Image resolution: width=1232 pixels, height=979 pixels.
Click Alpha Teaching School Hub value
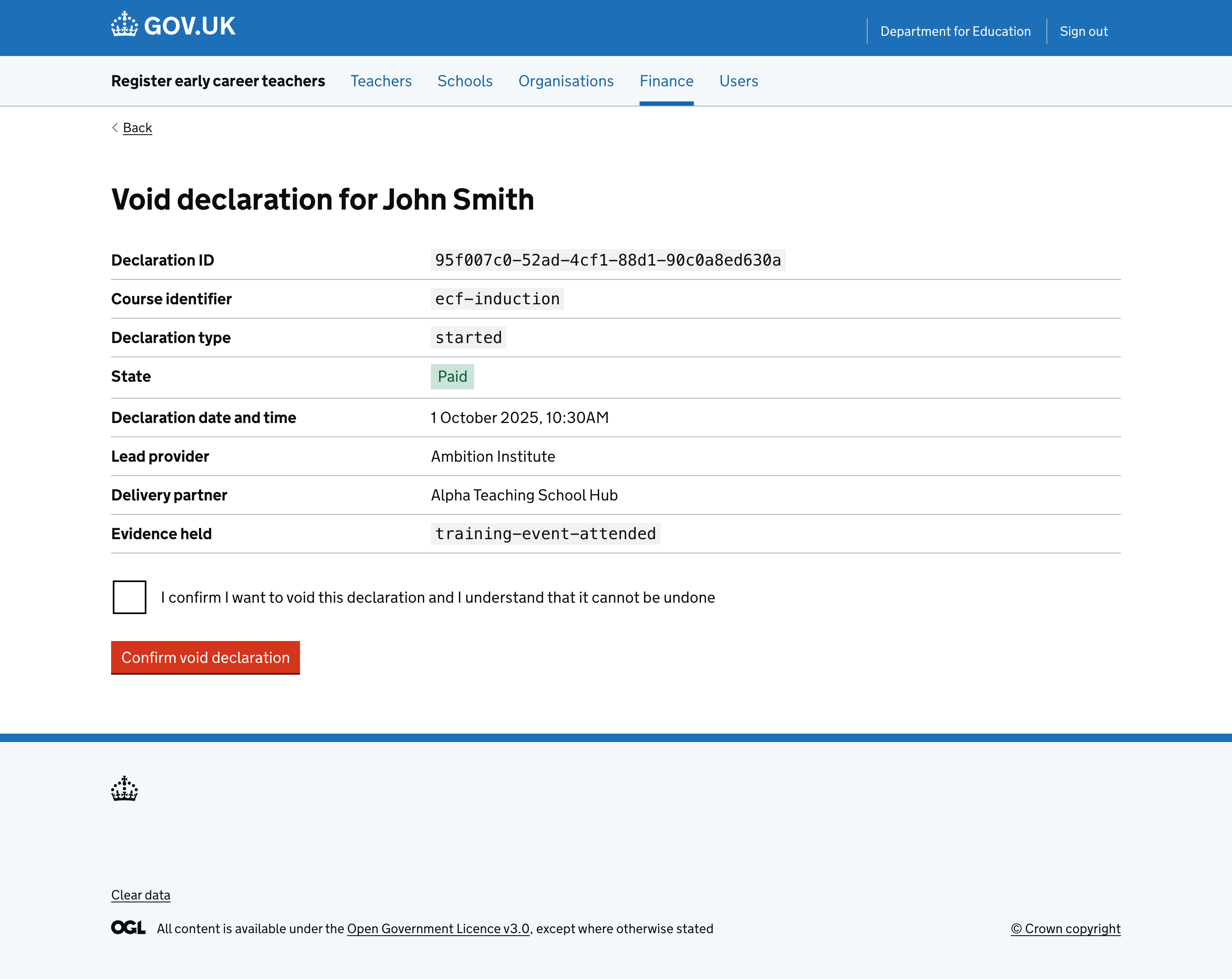pos(525,495)
